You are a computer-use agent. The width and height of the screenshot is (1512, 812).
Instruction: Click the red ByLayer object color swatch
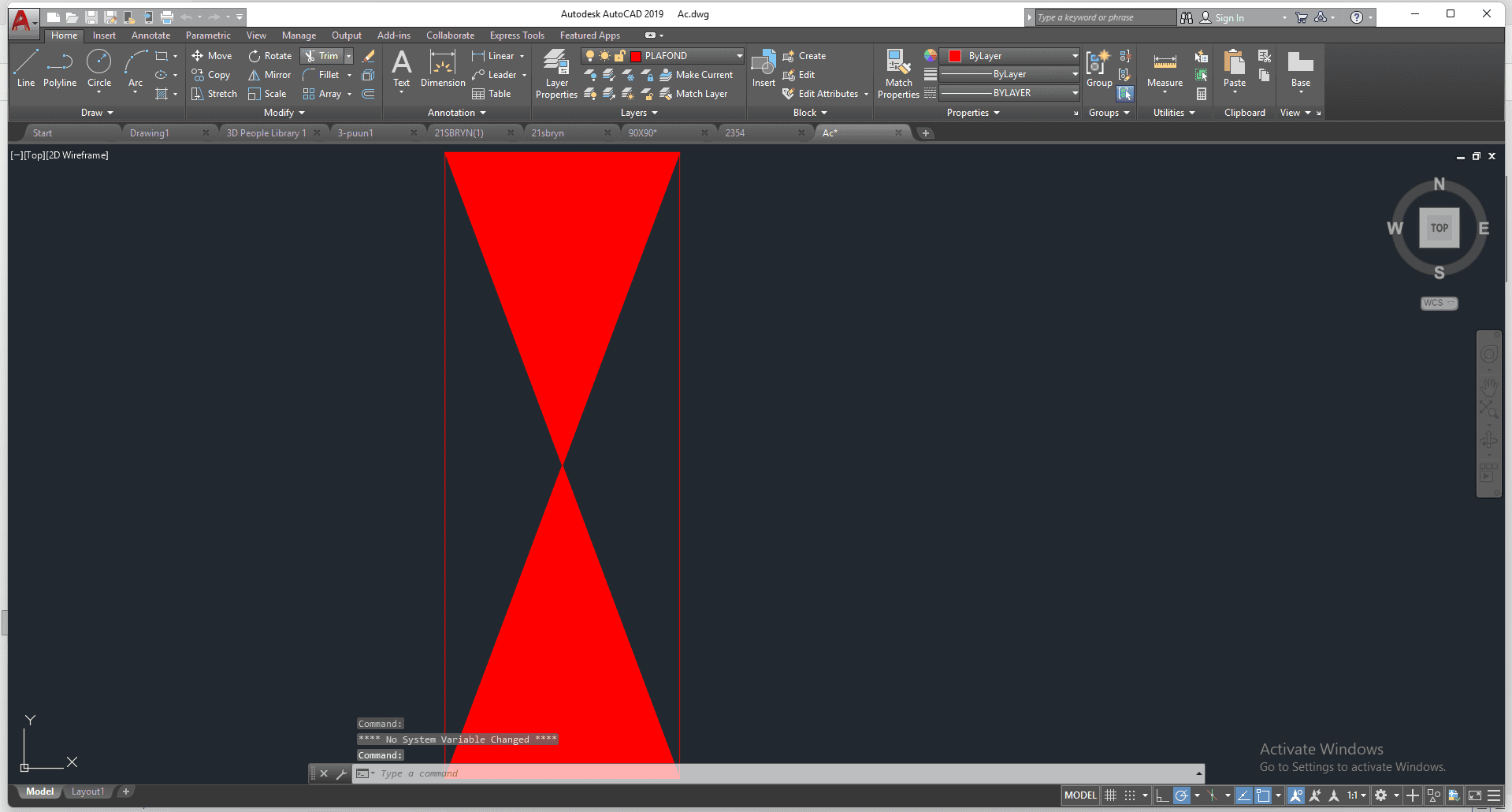[x=955, y=56]
